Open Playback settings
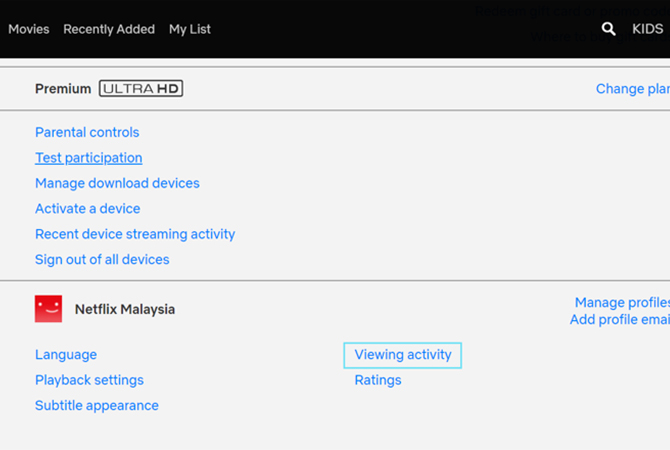The width and height of the screenshot is (670, 450). [x=89, y=380]
